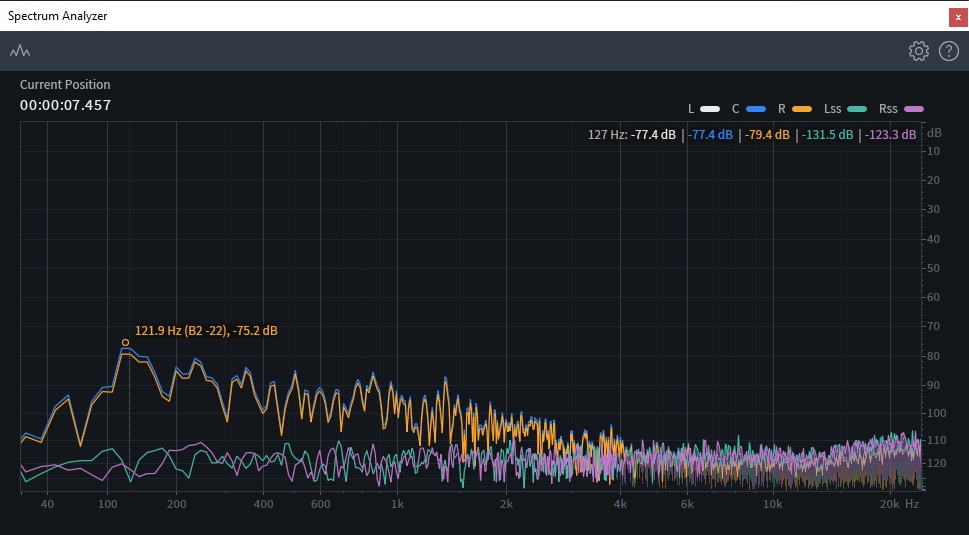Click the white 127 Hz: -77.4 dB readout
The height and width of the screenshot is (535, 969).
tap(634, 134)
